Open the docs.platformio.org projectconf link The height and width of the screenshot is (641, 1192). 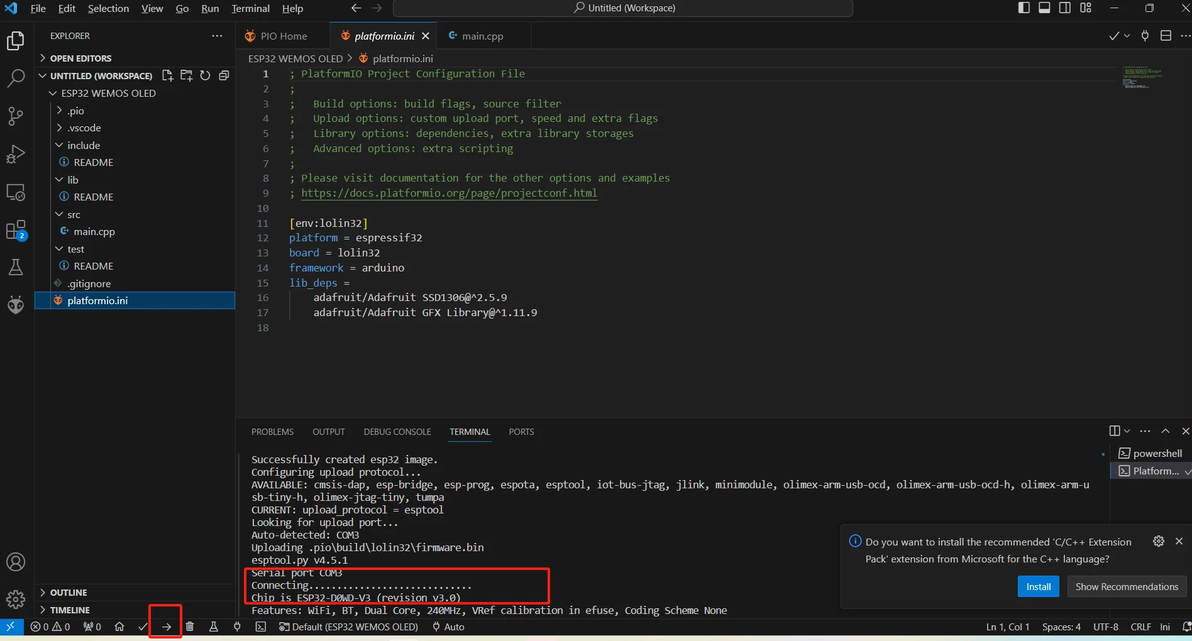449,193
